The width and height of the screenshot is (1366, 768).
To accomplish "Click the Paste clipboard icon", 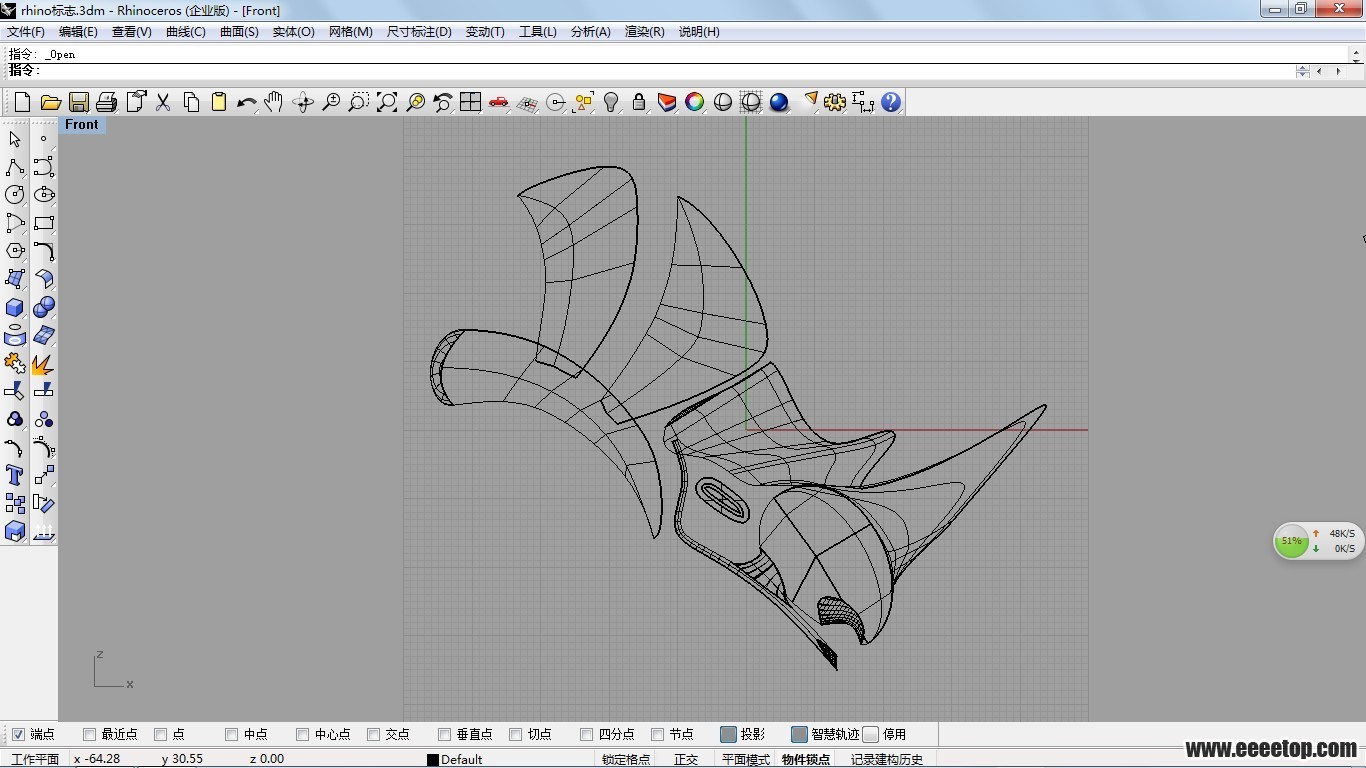I will click(219, 102).
